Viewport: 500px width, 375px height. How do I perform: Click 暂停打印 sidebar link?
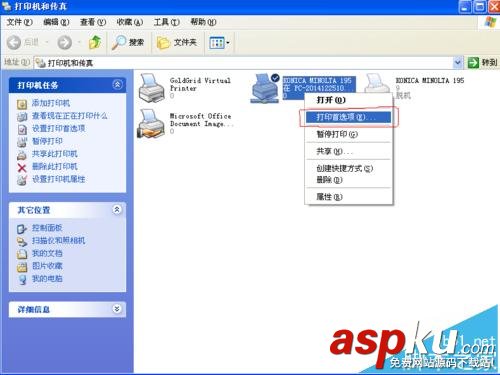coord(47,141)
